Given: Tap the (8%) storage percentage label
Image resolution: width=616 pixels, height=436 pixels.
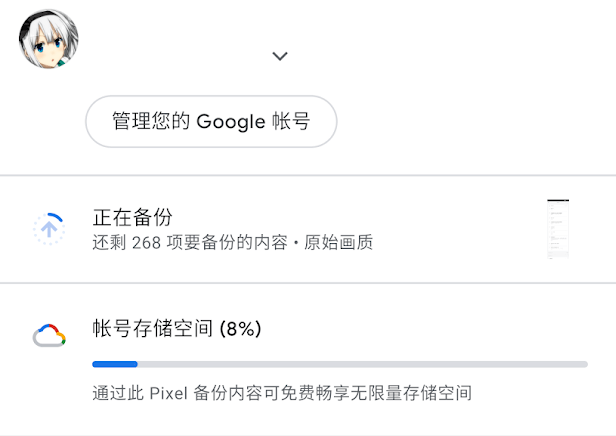Looking at the screenshot, I should (239, 328).
